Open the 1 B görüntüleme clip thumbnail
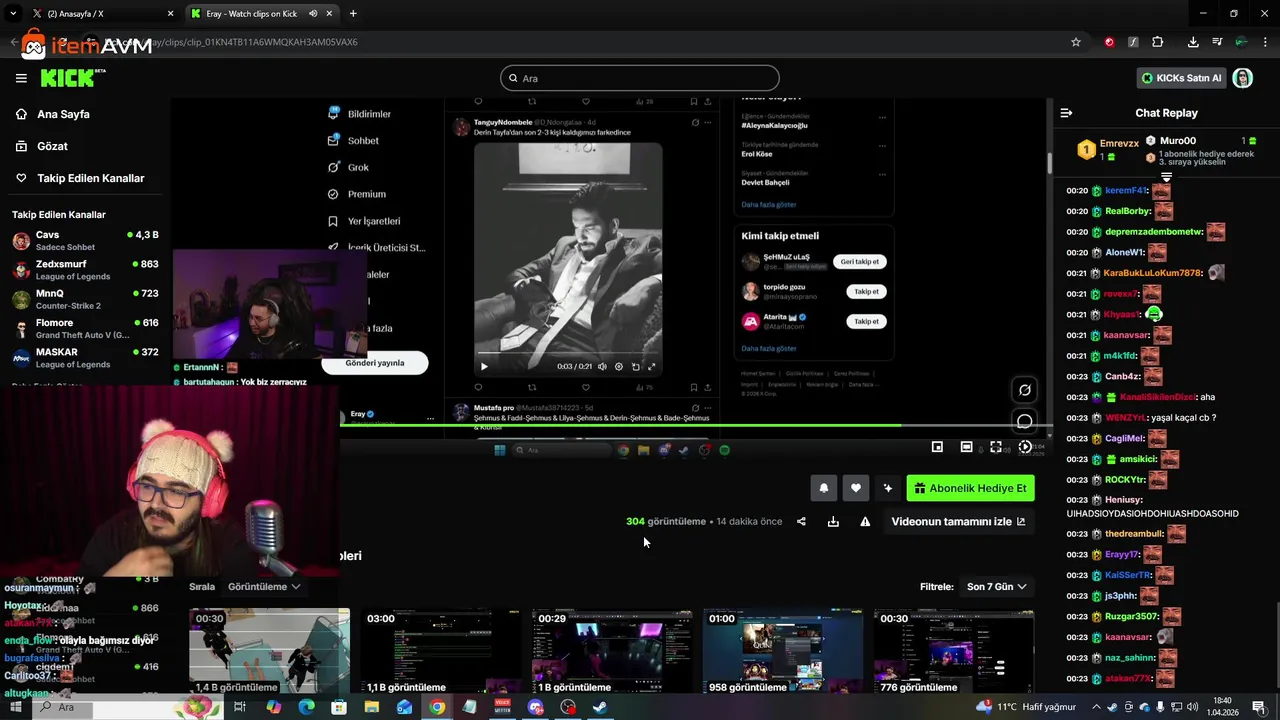1280x720 pixels. point(612,651)
